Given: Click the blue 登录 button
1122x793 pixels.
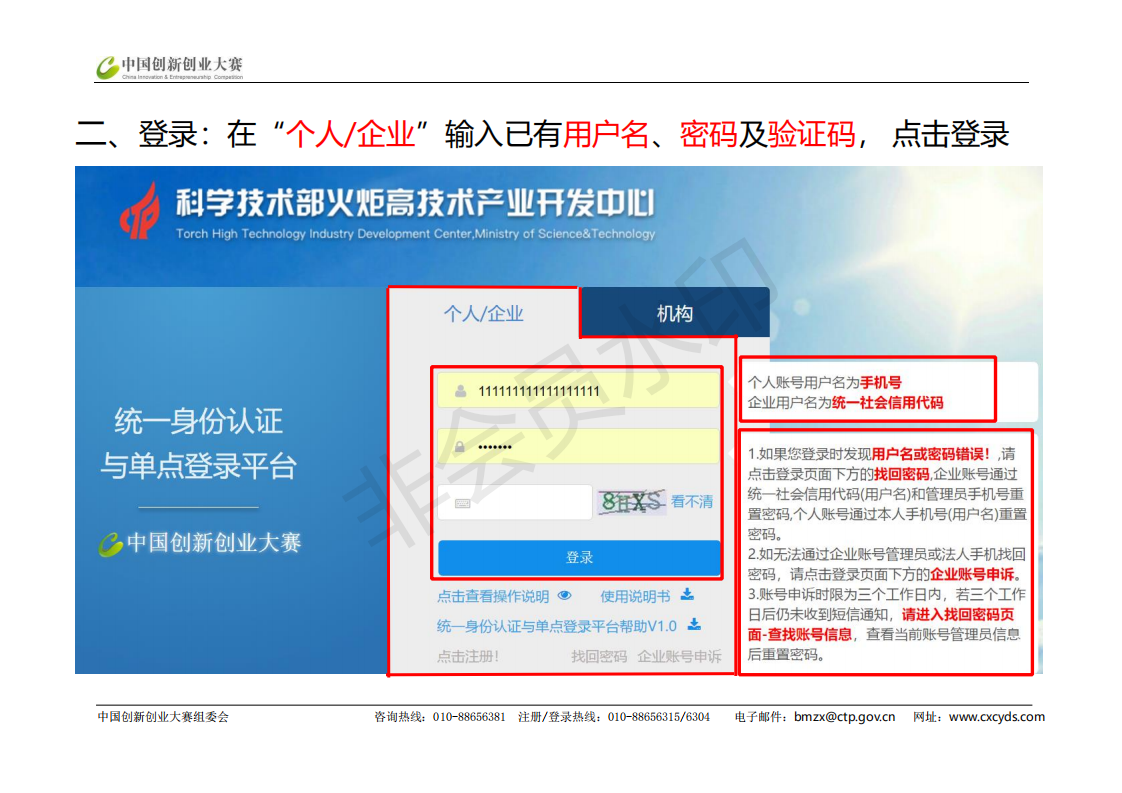Looking at the screenshot, I should tap(579, 558).
